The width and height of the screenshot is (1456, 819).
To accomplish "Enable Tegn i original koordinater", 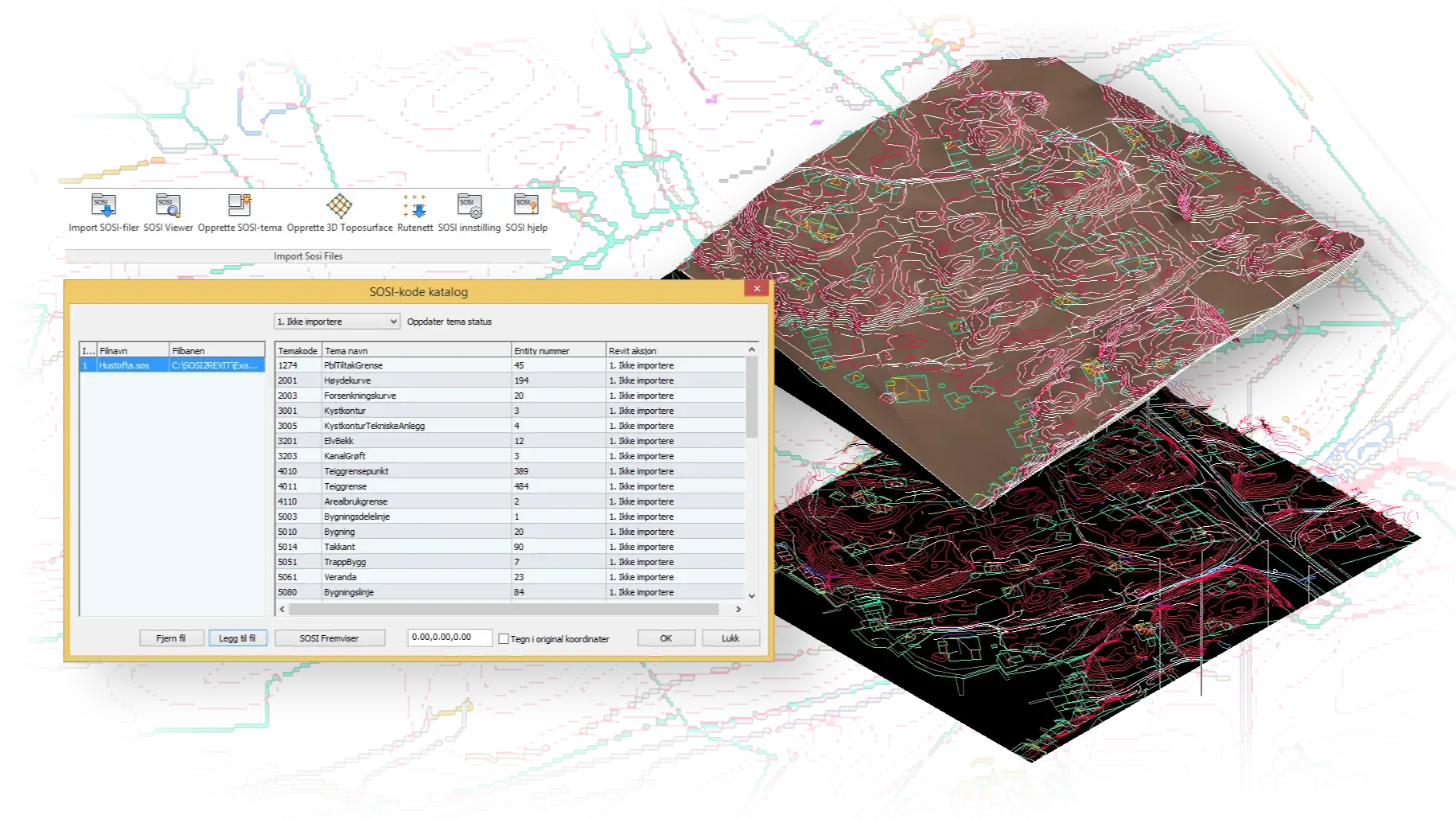I will 504,638.
